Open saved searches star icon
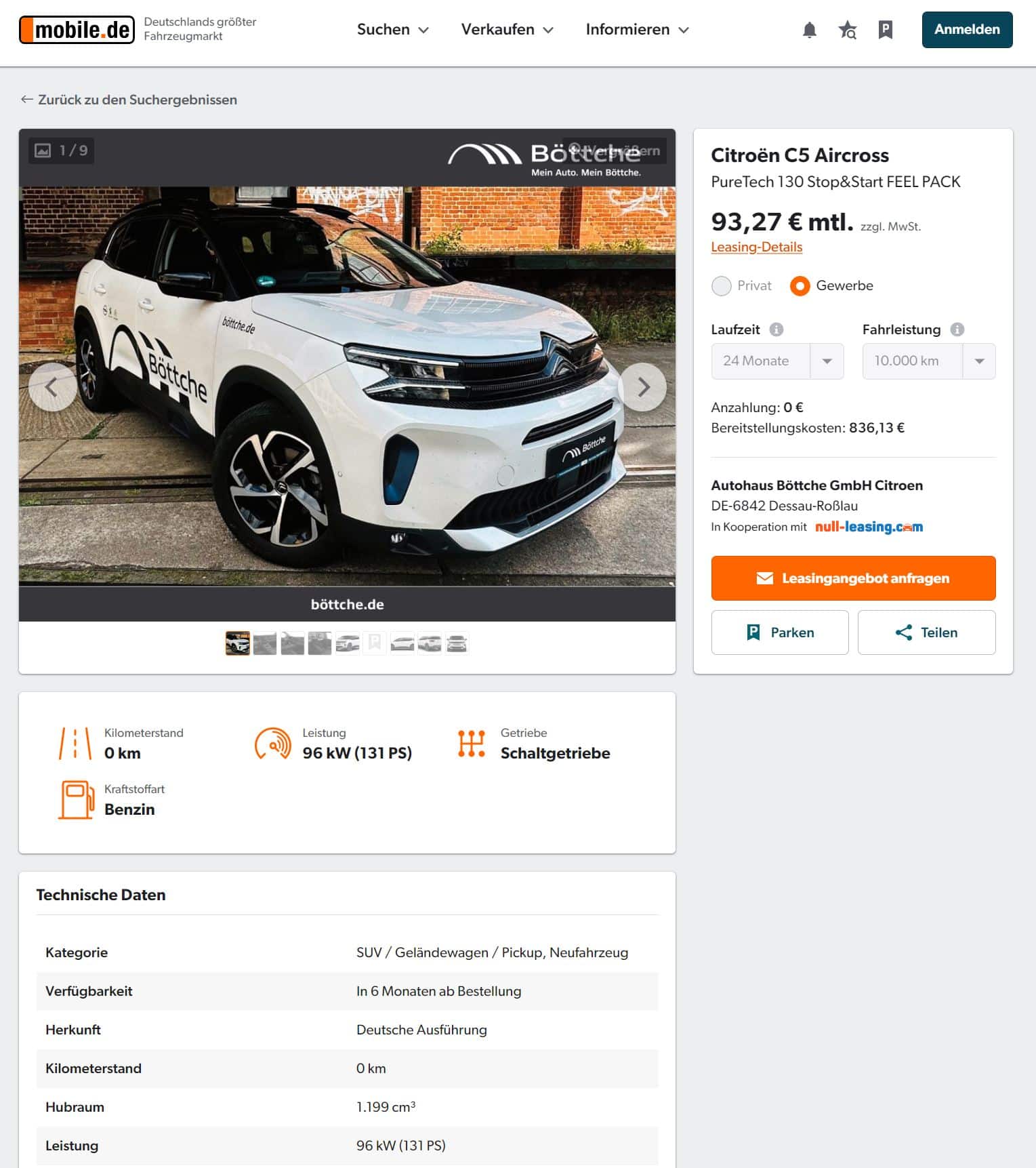Image resolution: width=1036 pixels, height=1168 pixels. [847, 30]
